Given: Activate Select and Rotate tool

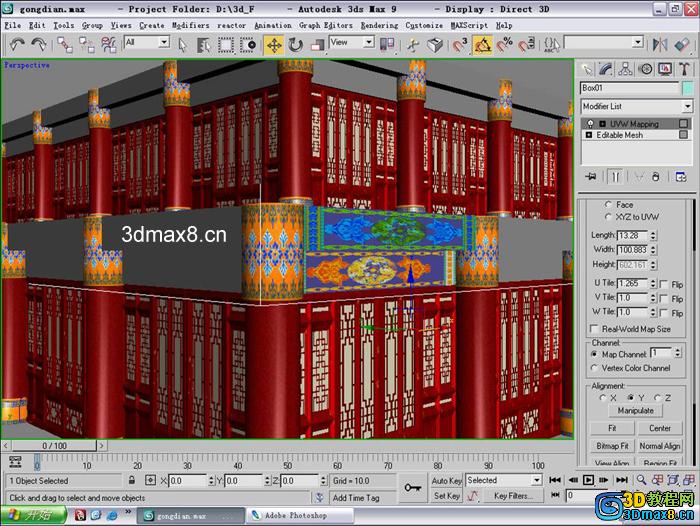Looking at the screenshot, I should point(296,45).
